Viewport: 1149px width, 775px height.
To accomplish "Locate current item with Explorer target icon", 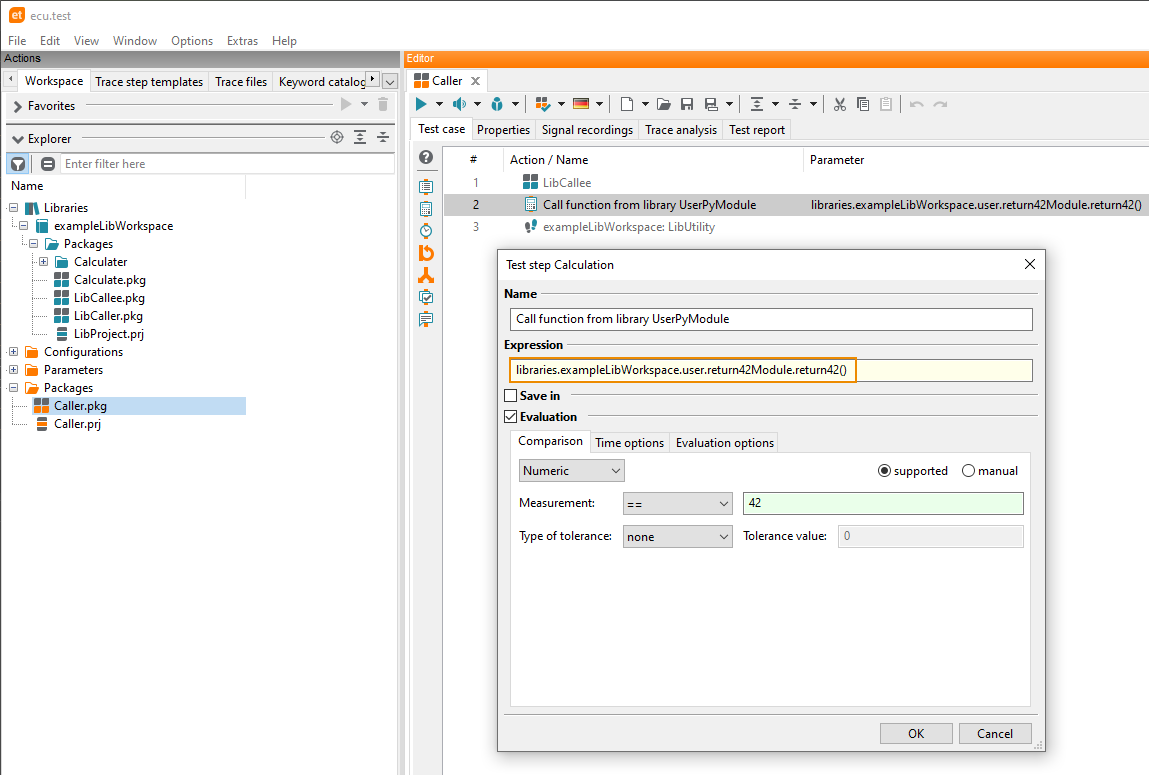I will click(337, 137).
